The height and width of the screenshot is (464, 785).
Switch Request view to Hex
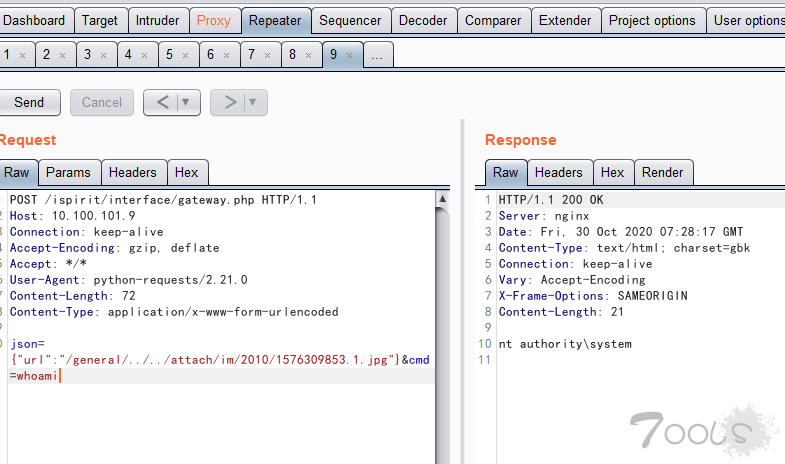pyautogui.click(x=187, y=173)
